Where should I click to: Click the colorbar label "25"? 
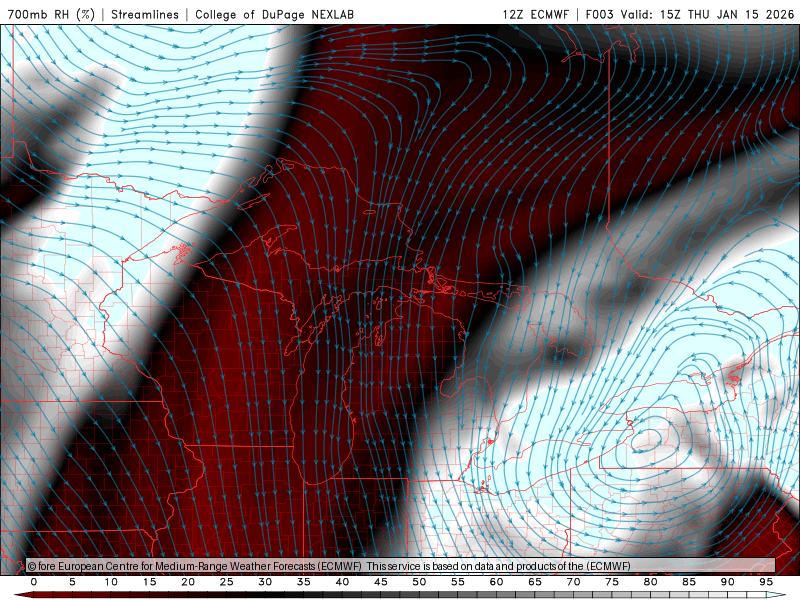click(227, 582)
